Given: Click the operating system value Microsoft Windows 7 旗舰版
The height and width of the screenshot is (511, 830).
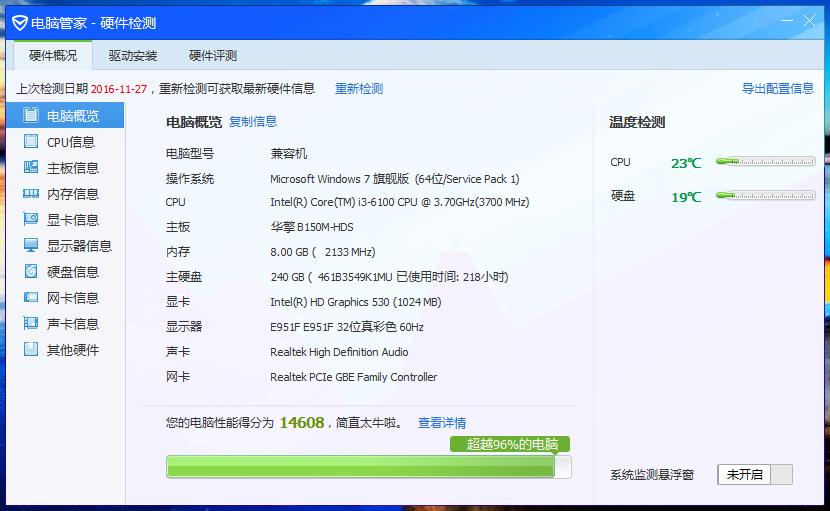Looking at the screenshot, I should pyautogui.click(x=395, y=179).
